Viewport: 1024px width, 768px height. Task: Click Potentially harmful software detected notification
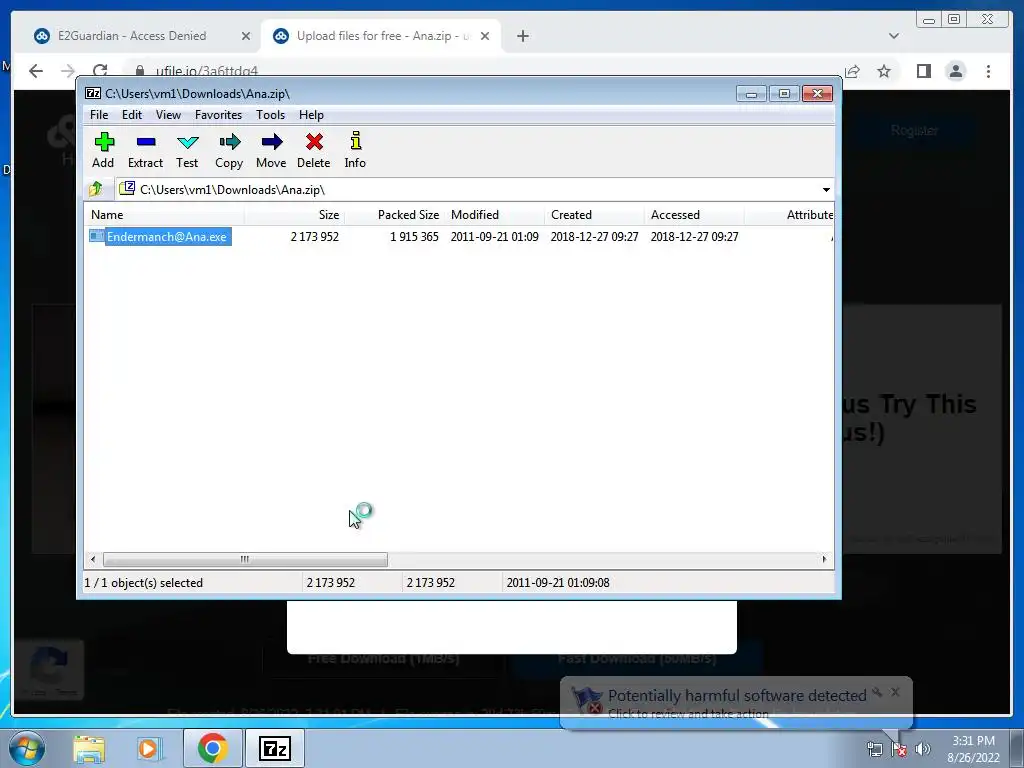pos(736,703)
